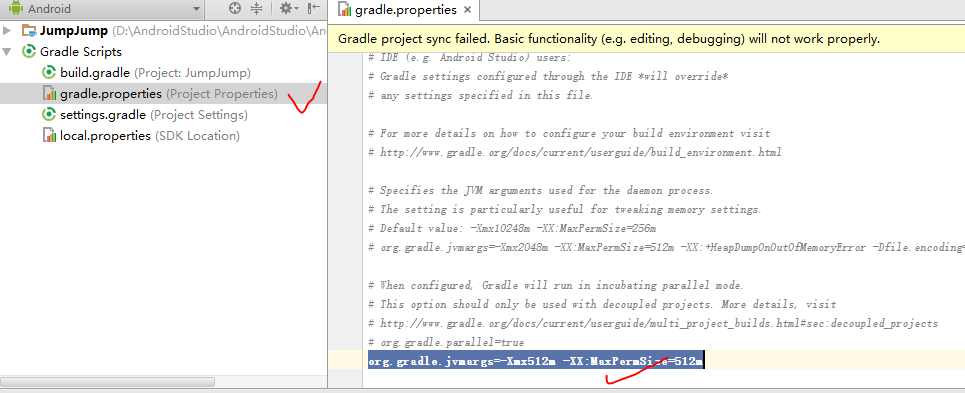This screenshot has width=965, height=393.
Task: Click the Gradle Scripts icon
Action: click(29, 52)
